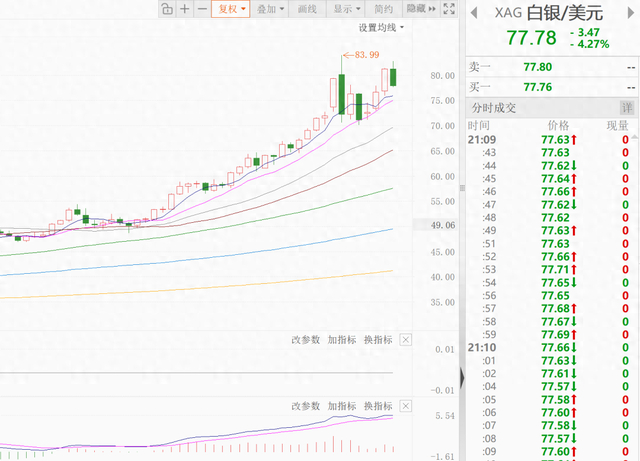Select the :46 row priced 77.66
The height and width of the screenshot is (461, 640).
tap(549, 192)
